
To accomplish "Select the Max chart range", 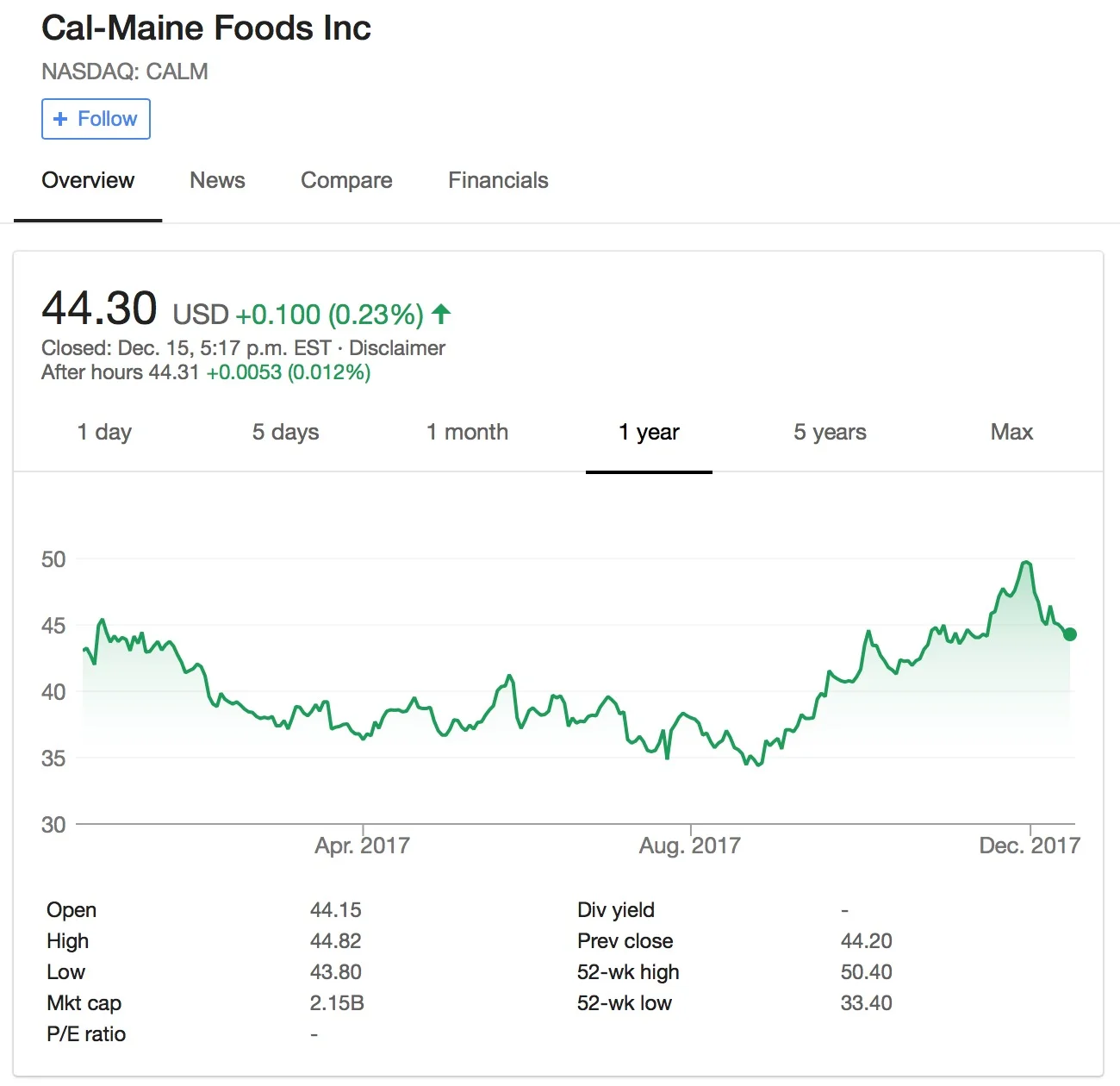I will pos(1011,432).
